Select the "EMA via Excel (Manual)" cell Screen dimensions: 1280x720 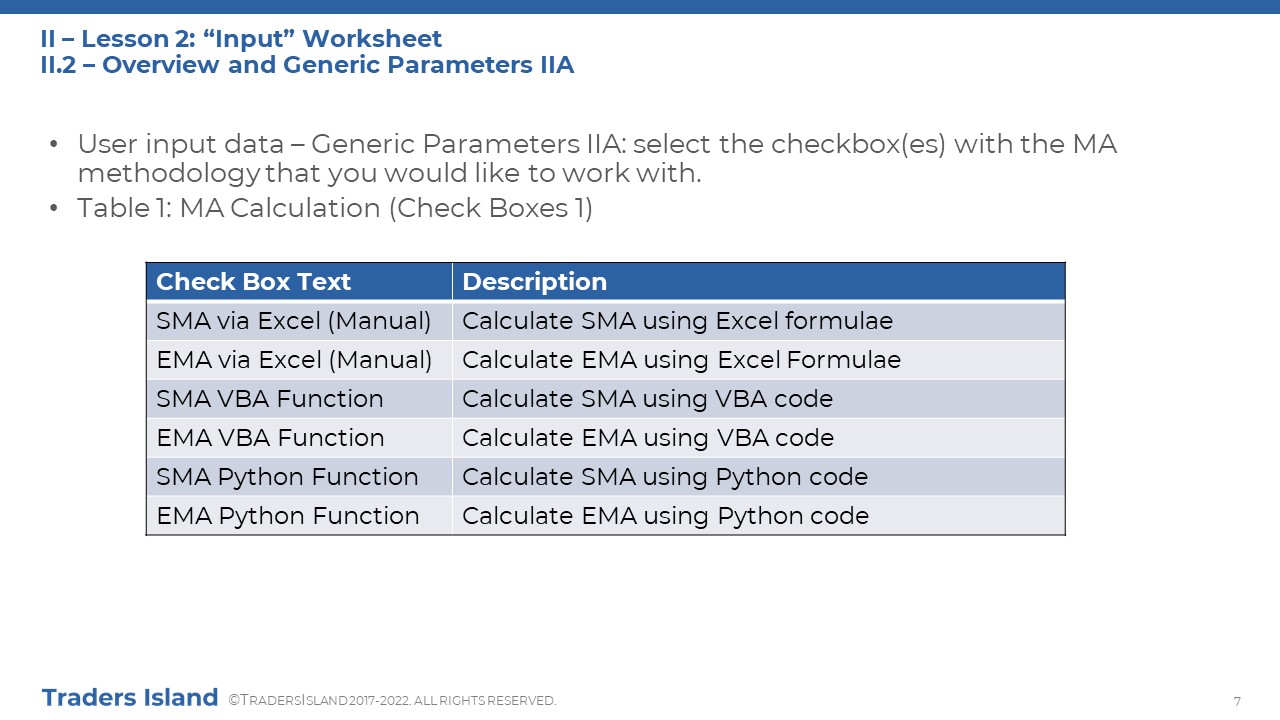click(x=299, y=360)
